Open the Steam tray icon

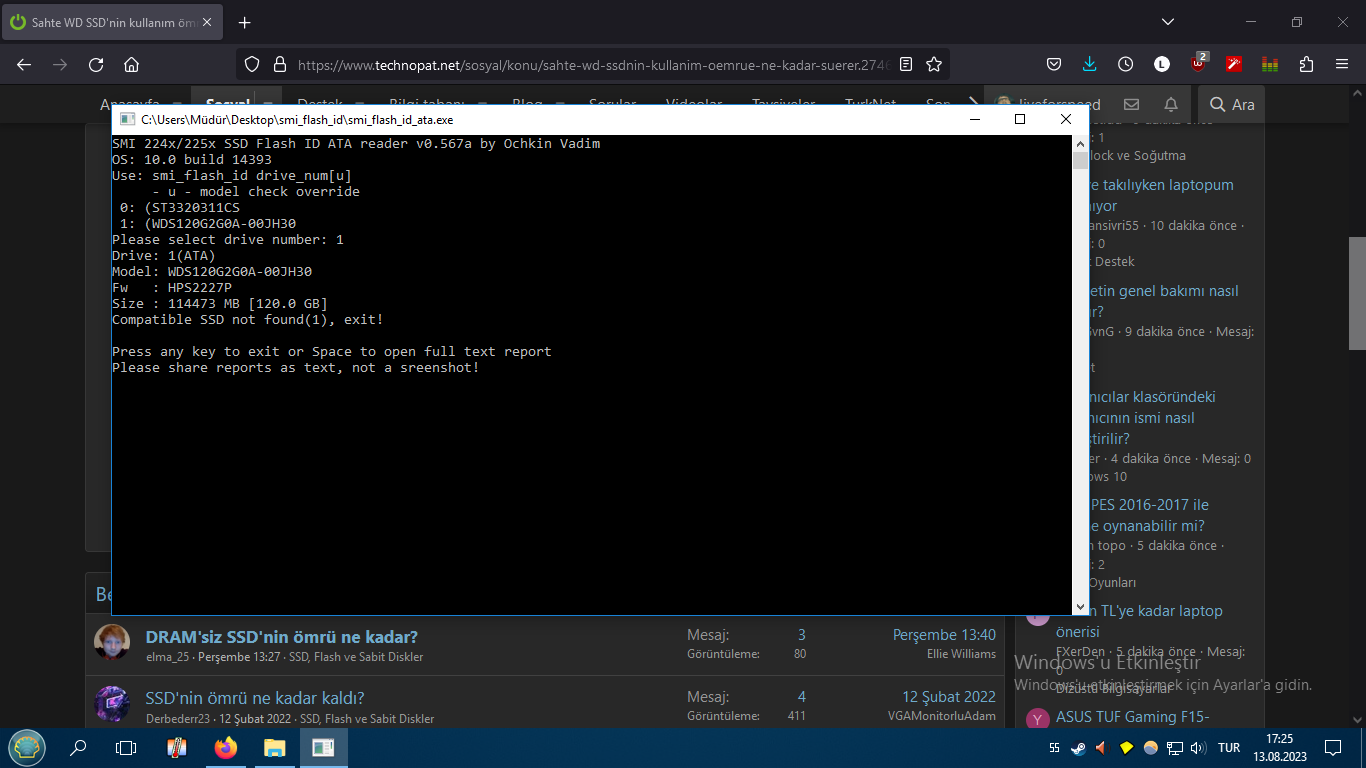point(1078,748)
